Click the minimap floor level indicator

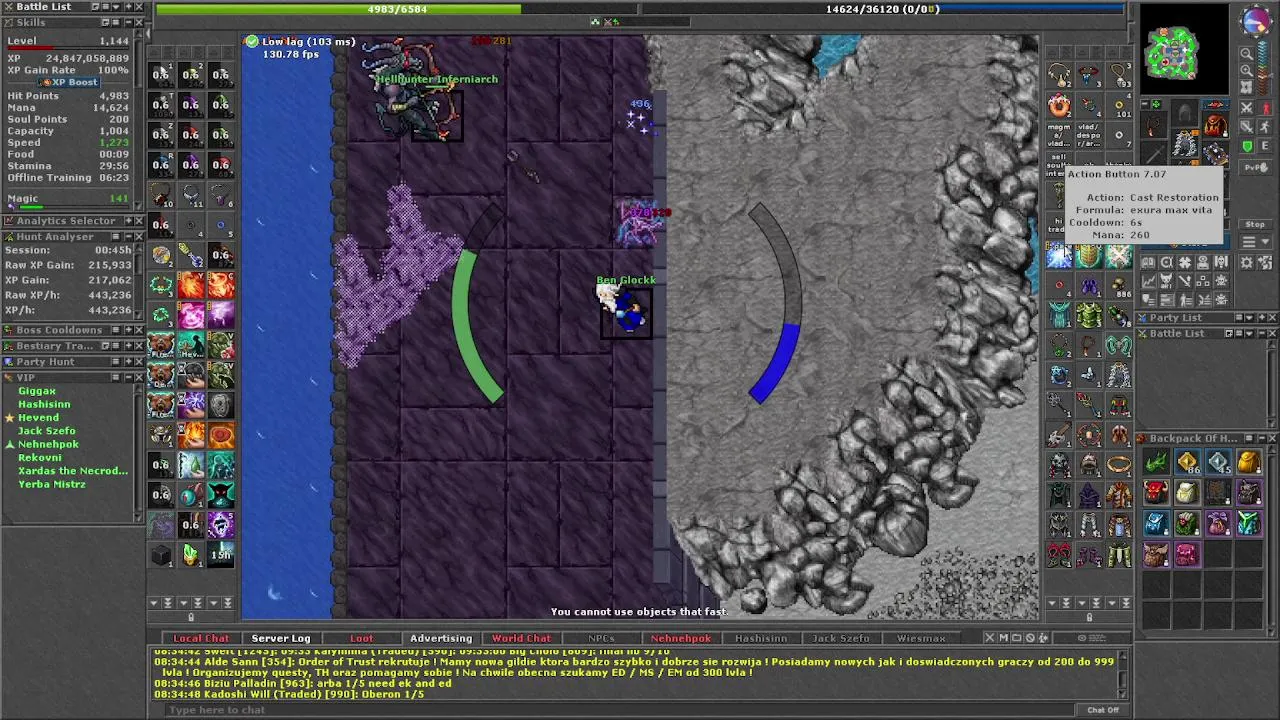[1262, 67]
